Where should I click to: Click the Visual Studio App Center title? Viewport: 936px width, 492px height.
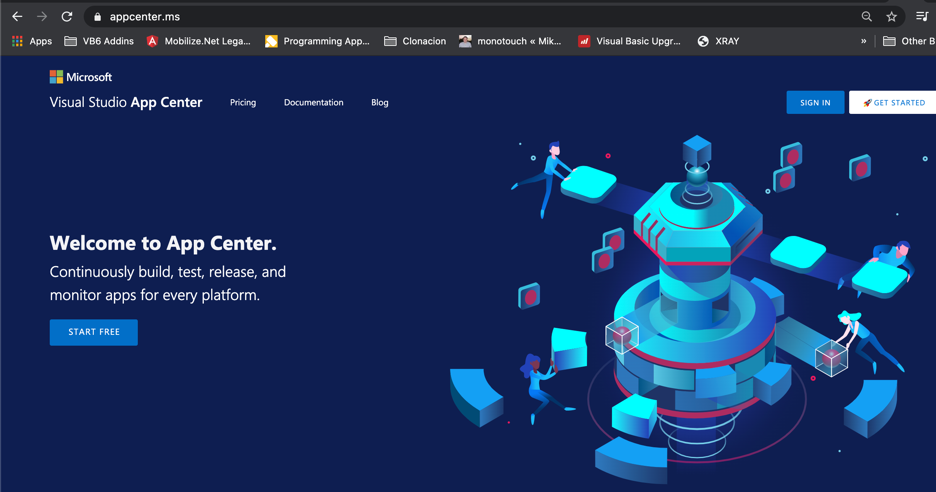point(126,103)
